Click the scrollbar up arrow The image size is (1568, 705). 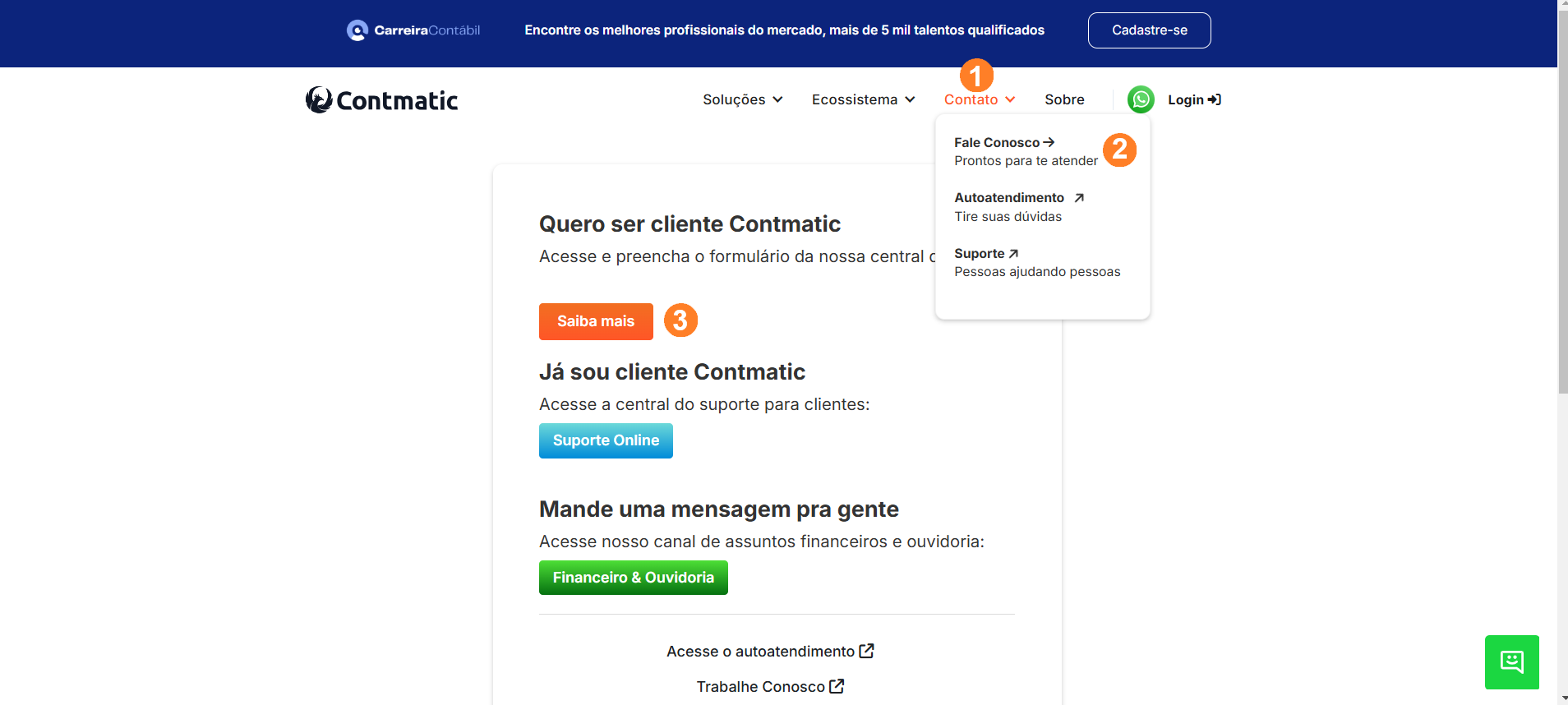pyautogui.click(x=1562, y=6)
